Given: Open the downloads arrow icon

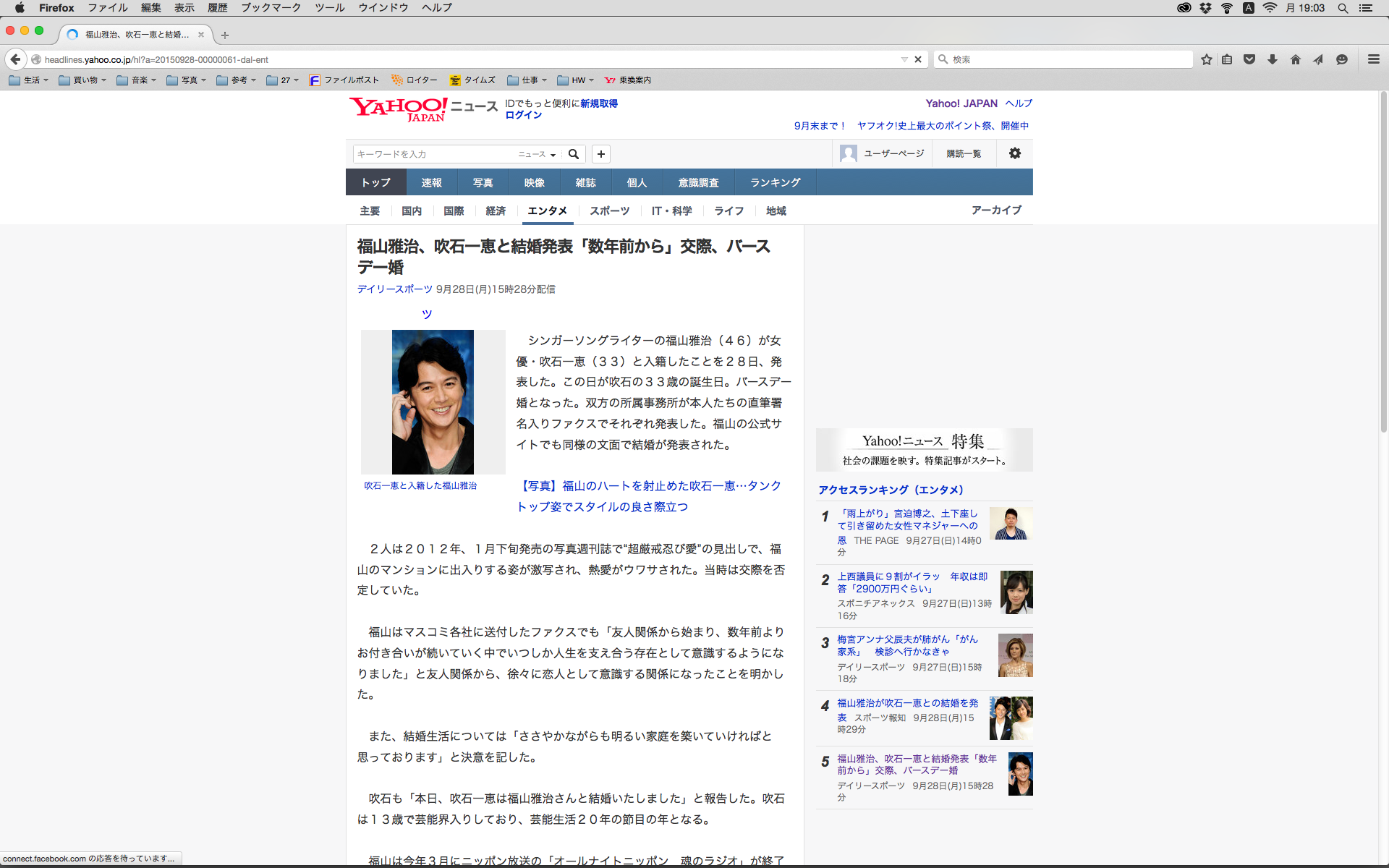Looking at the screenshot, I should (1272, 59).
